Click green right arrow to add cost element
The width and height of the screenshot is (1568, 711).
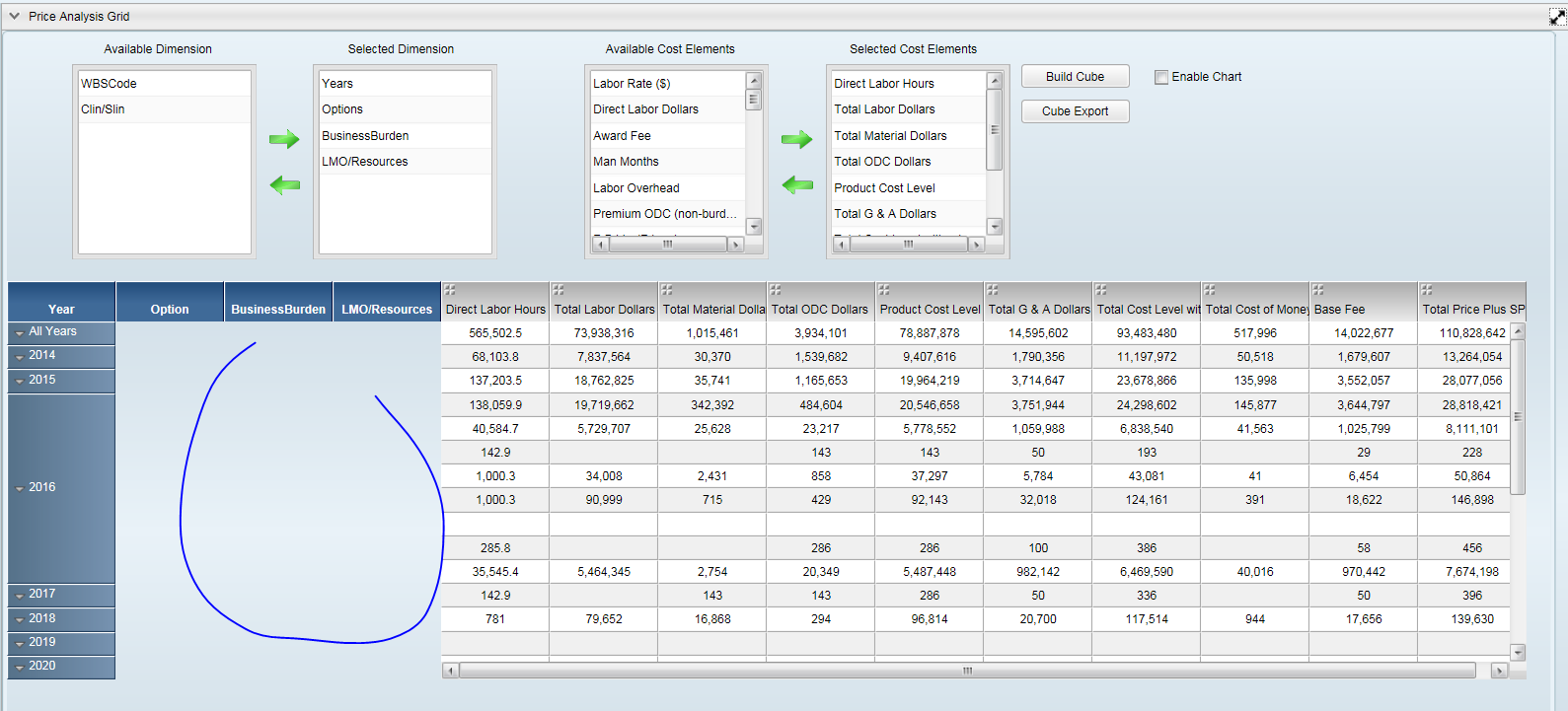(796, 139)
